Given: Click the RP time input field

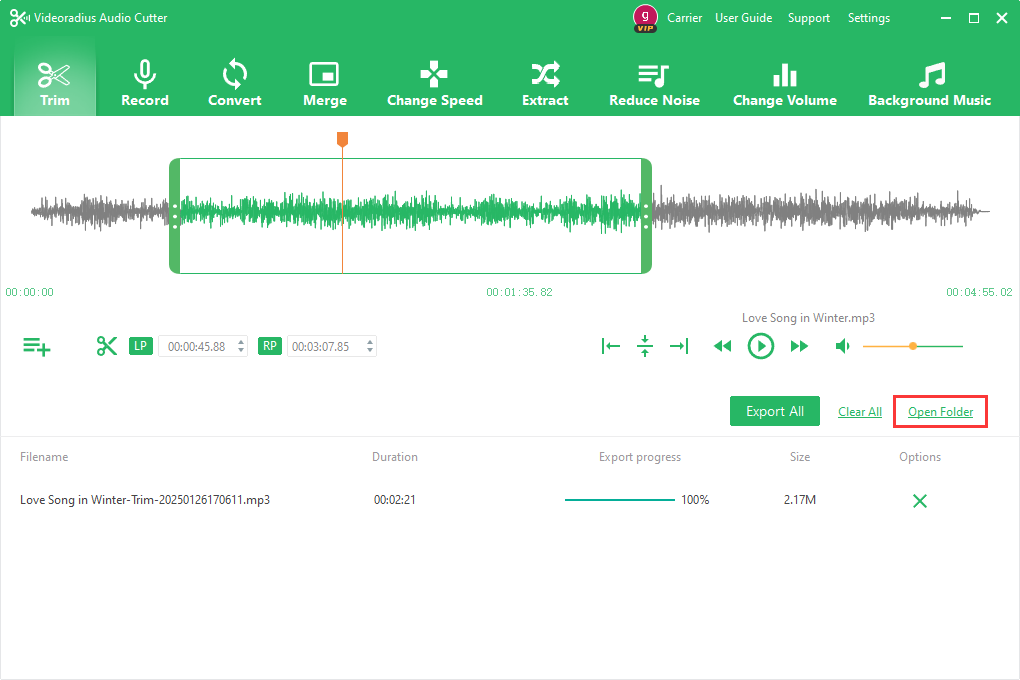Looking at the screenshot, I should (x=326, y=347).
